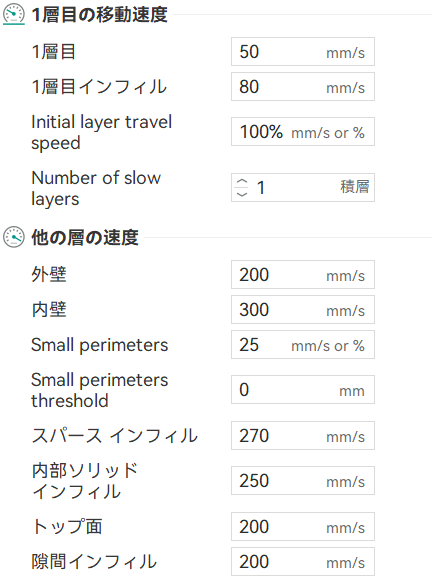Viewport: 432px width, 586px height.
Task: Select the スパース インフィル speed field
Action: (x=303, y=436)
